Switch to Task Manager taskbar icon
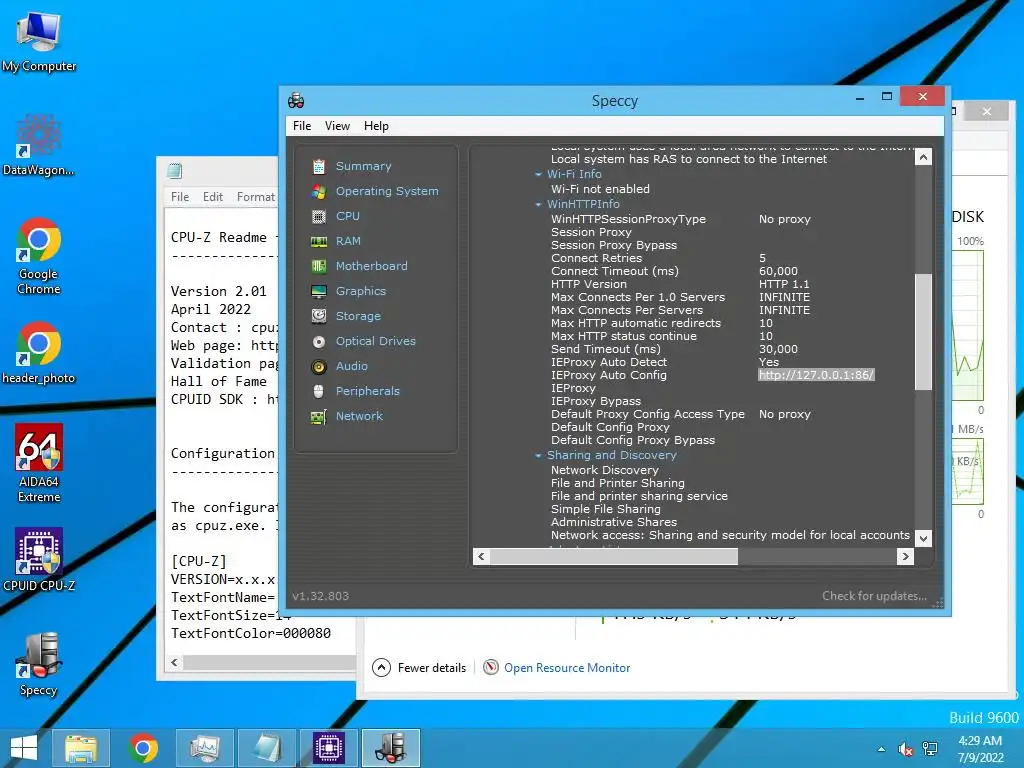The width and height of the screenshot is (1024, 768). (205, 748)
